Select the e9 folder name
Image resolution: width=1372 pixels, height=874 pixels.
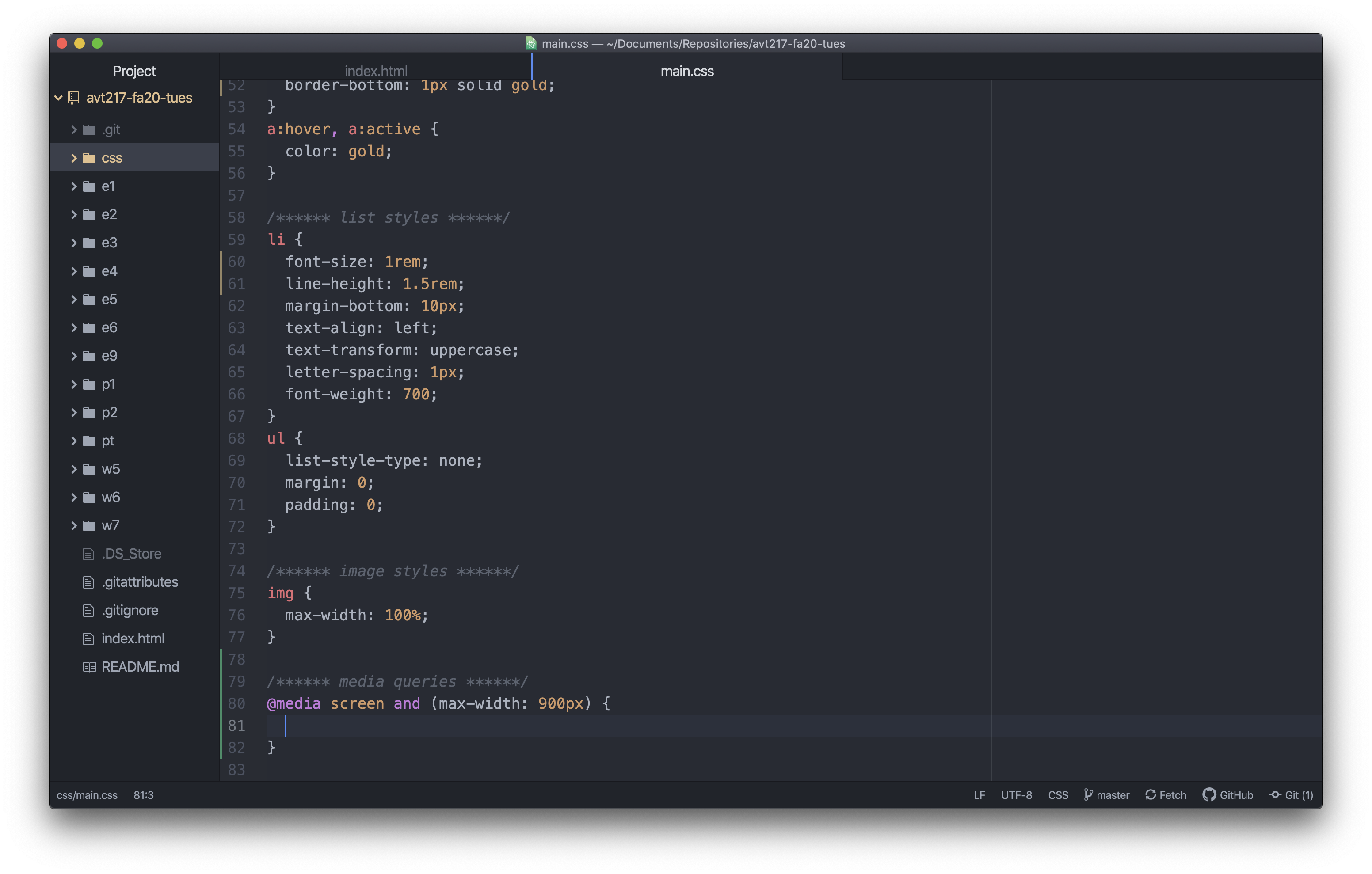(x=109, y=356)
